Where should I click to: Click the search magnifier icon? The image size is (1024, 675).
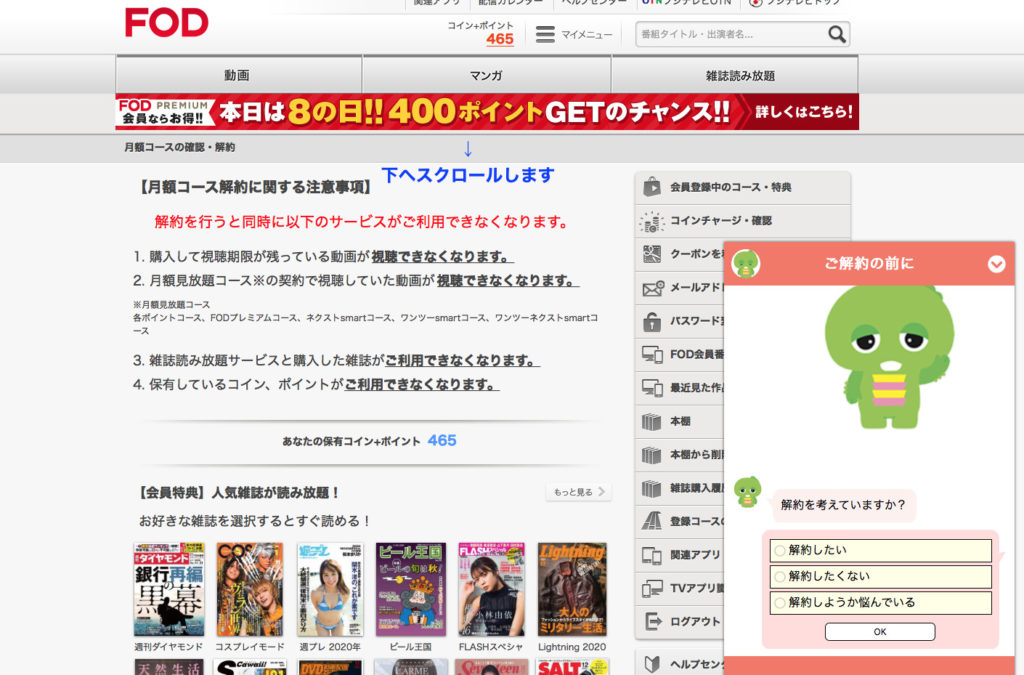[837, 34]
